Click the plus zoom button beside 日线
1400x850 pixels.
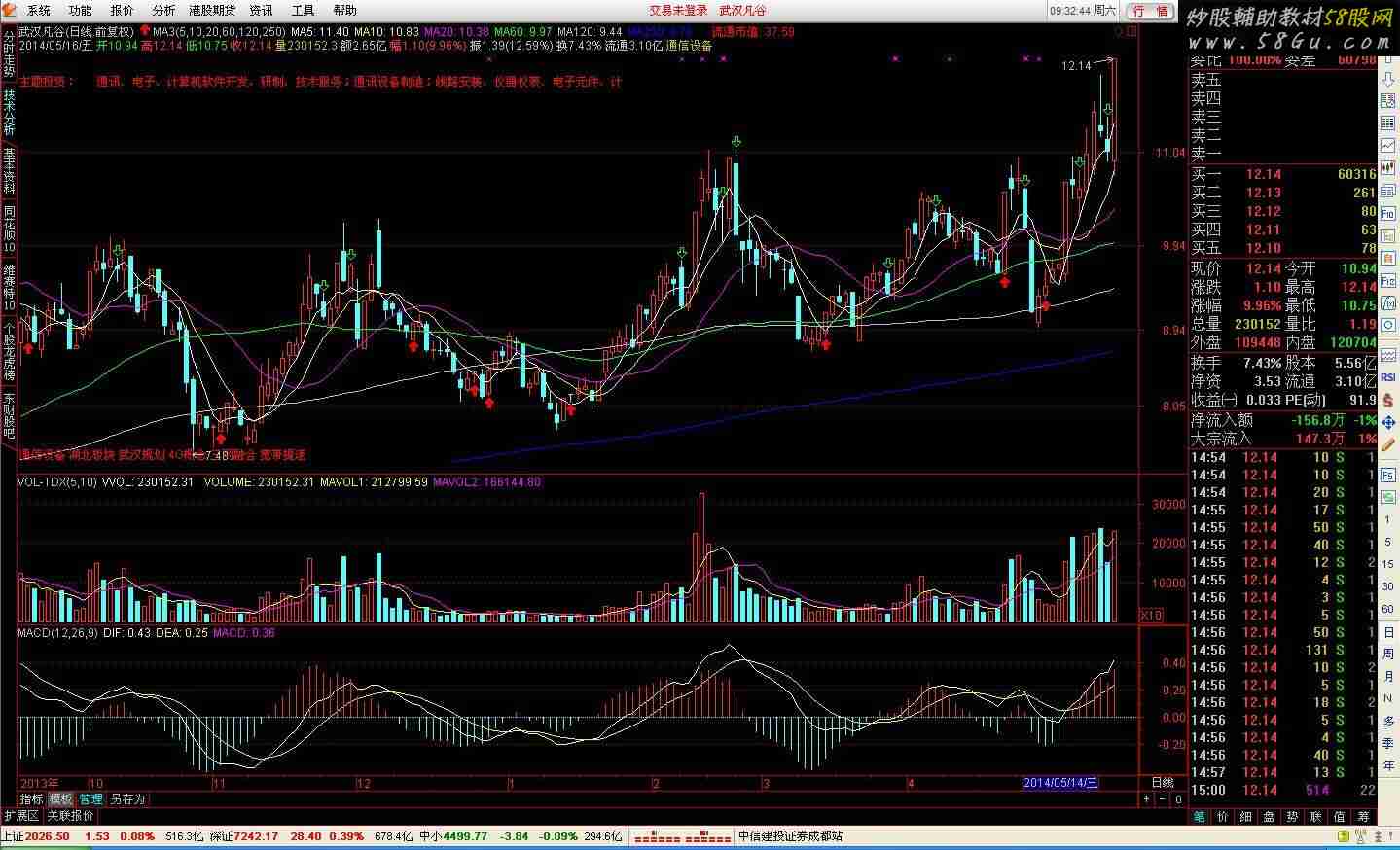point(1146,798)
